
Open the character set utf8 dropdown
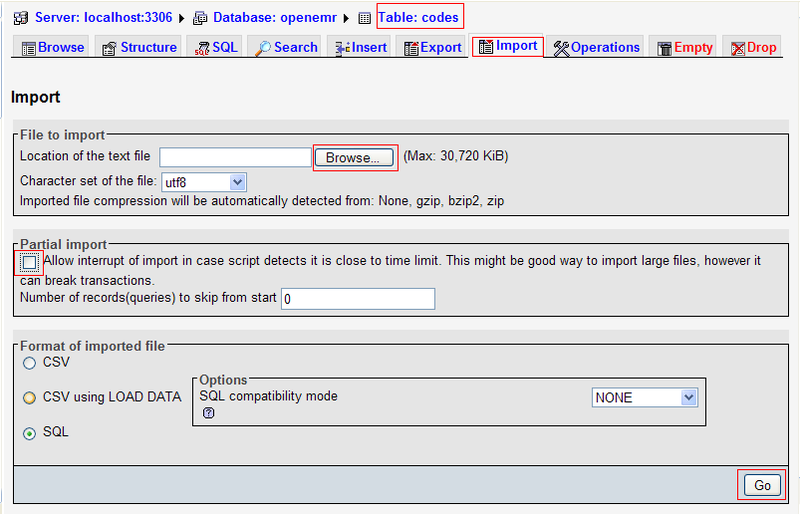[203, 182]
